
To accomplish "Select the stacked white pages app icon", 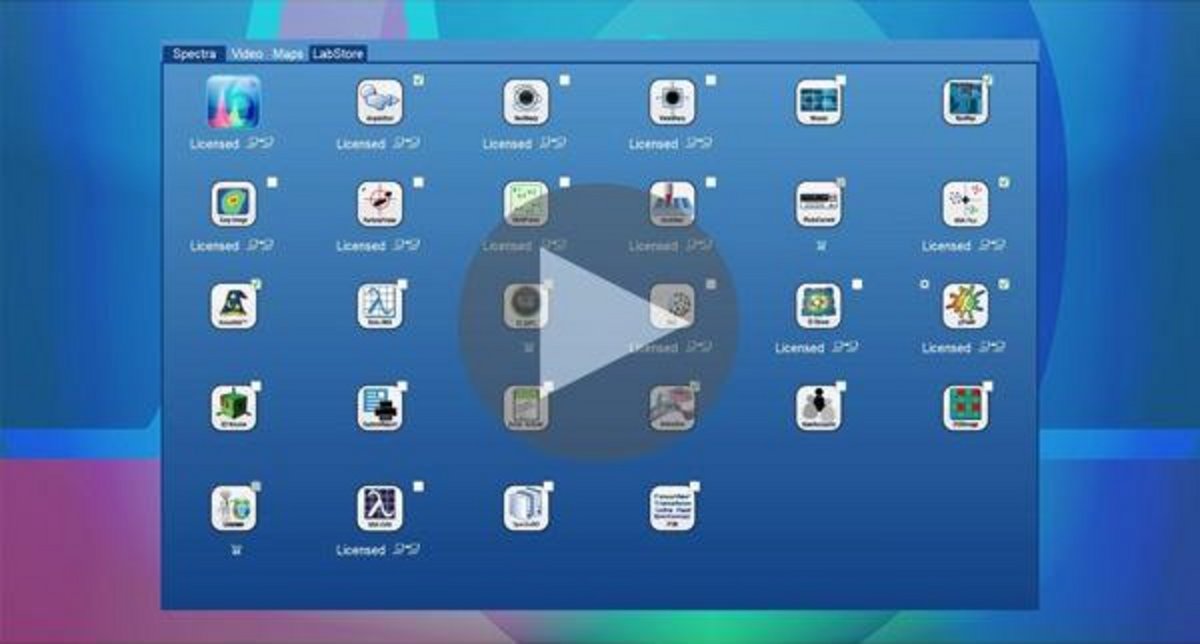I will 526,508.
